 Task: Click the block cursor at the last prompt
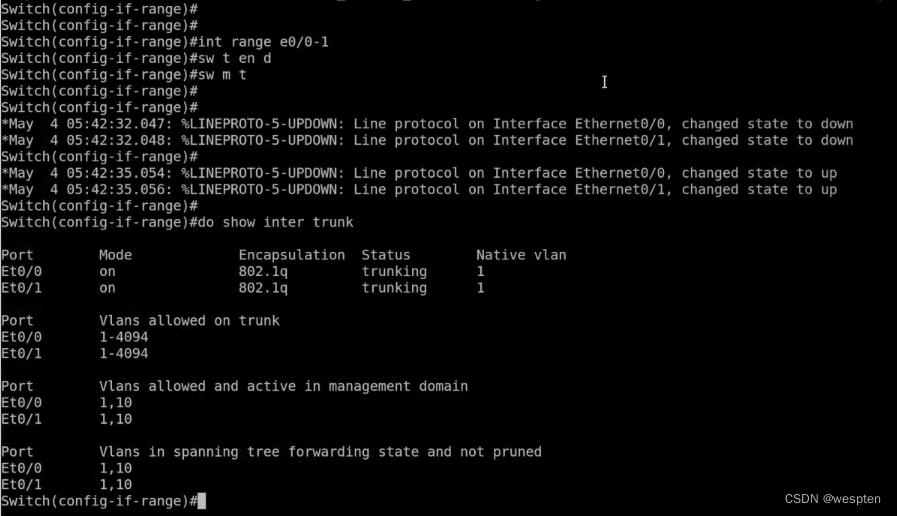click(202, 500)
